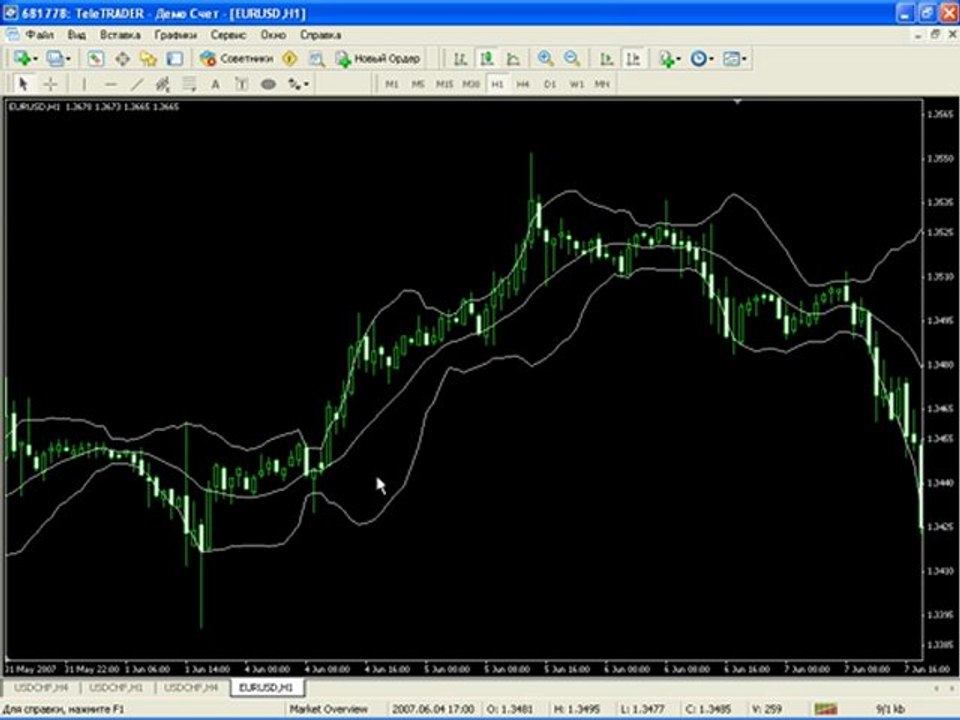Click the yellow diamond options icon
This screenshot has width=960, height=720.
coord(290,59)
